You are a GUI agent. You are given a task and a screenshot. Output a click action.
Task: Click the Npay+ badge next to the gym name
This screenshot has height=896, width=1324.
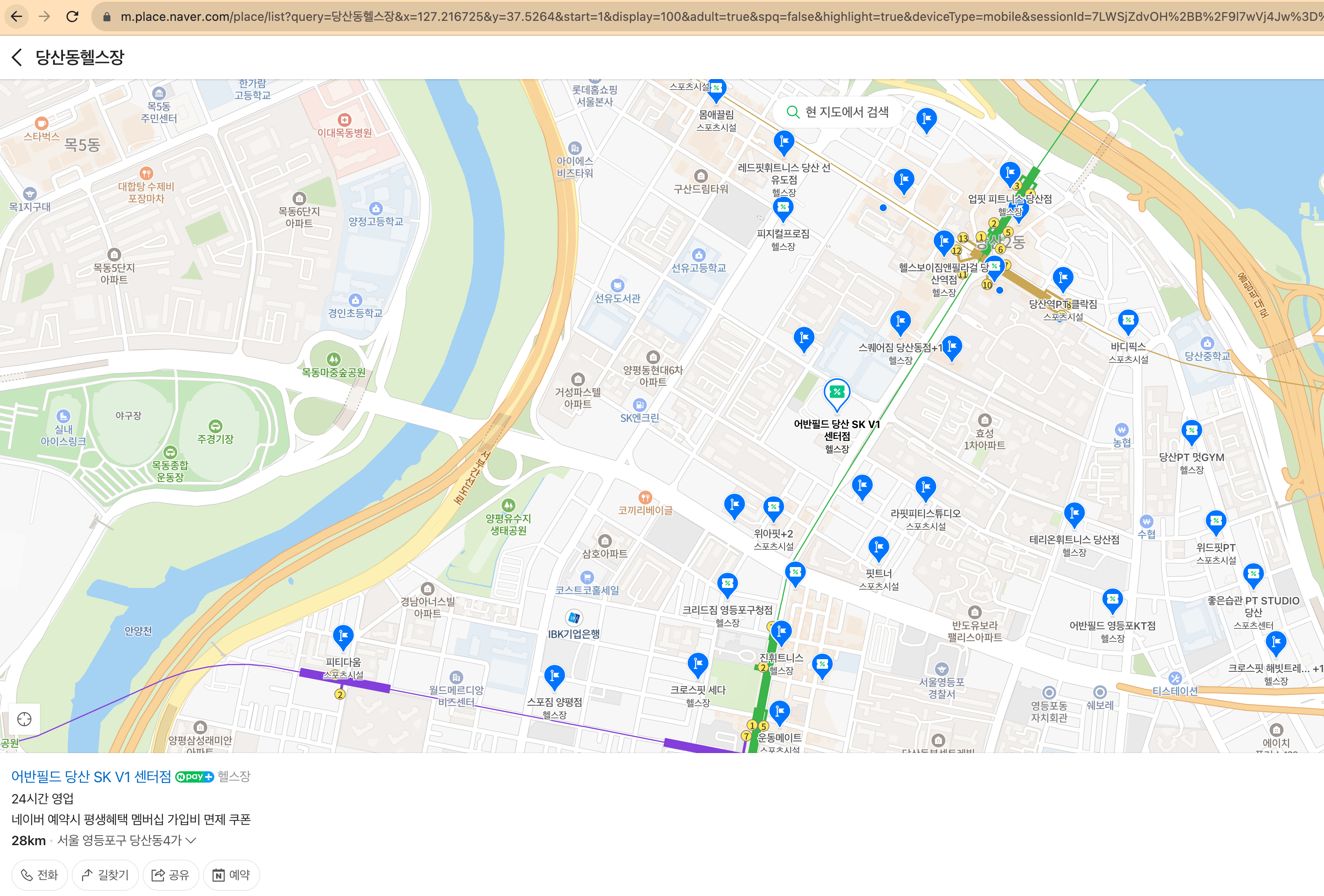tap(194, 777)
